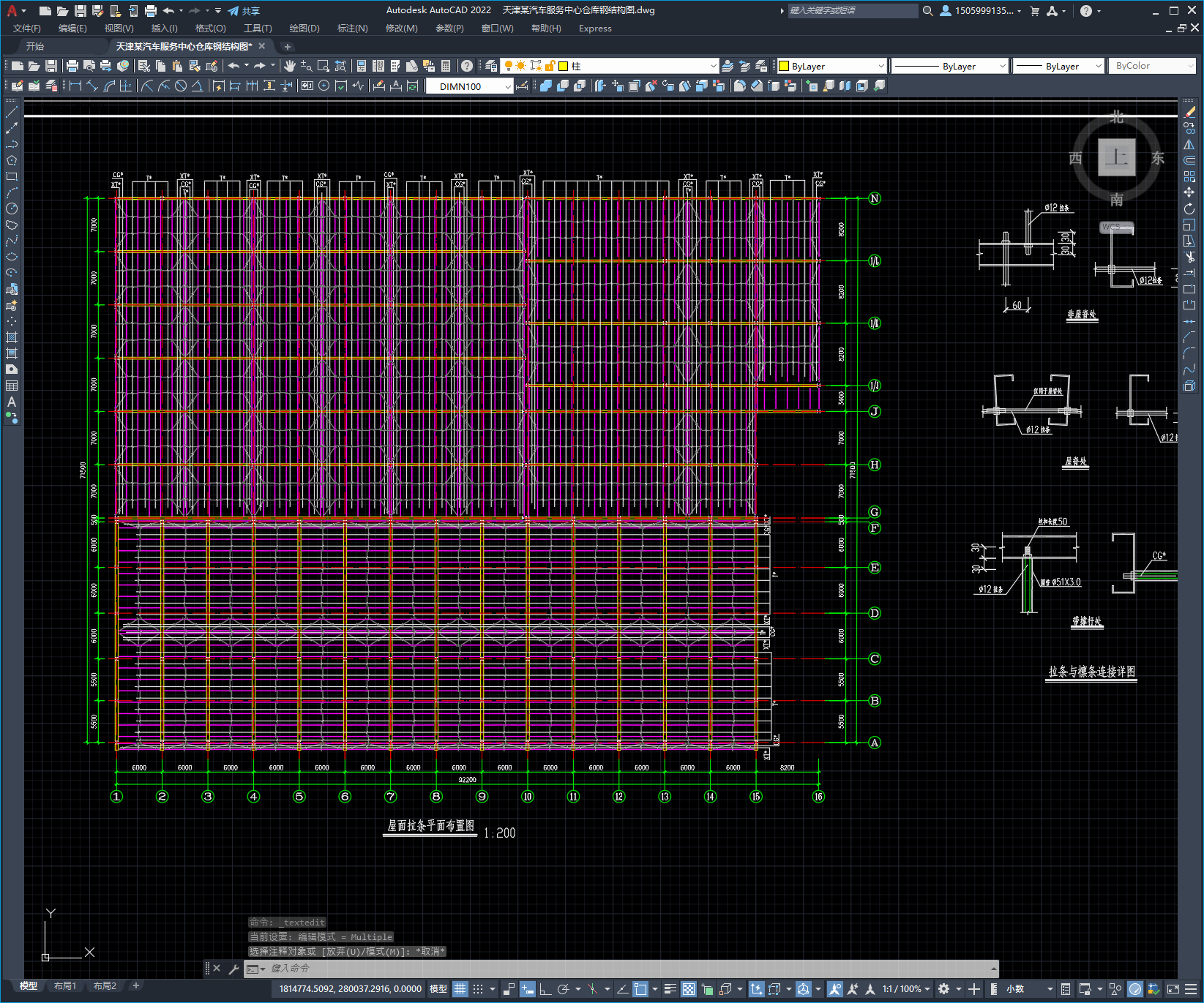Toggle lineweight display in status bar
Screen dimensions: 1204x1003
(670, 989)
